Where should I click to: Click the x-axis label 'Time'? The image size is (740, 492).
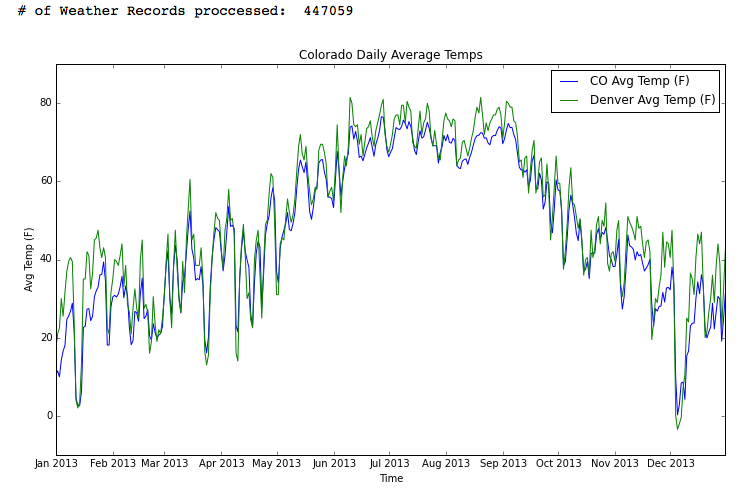coord(392,478)
